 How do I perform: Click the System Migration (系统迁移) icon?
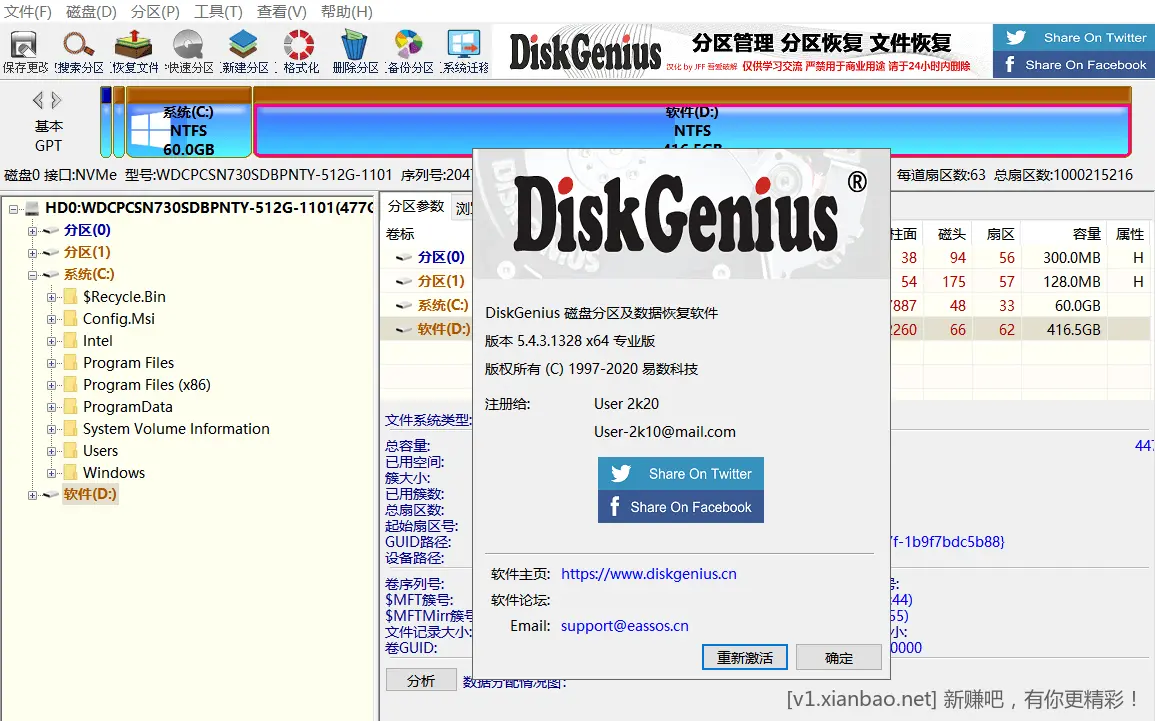pyautogui.click(x=464, y=44)
